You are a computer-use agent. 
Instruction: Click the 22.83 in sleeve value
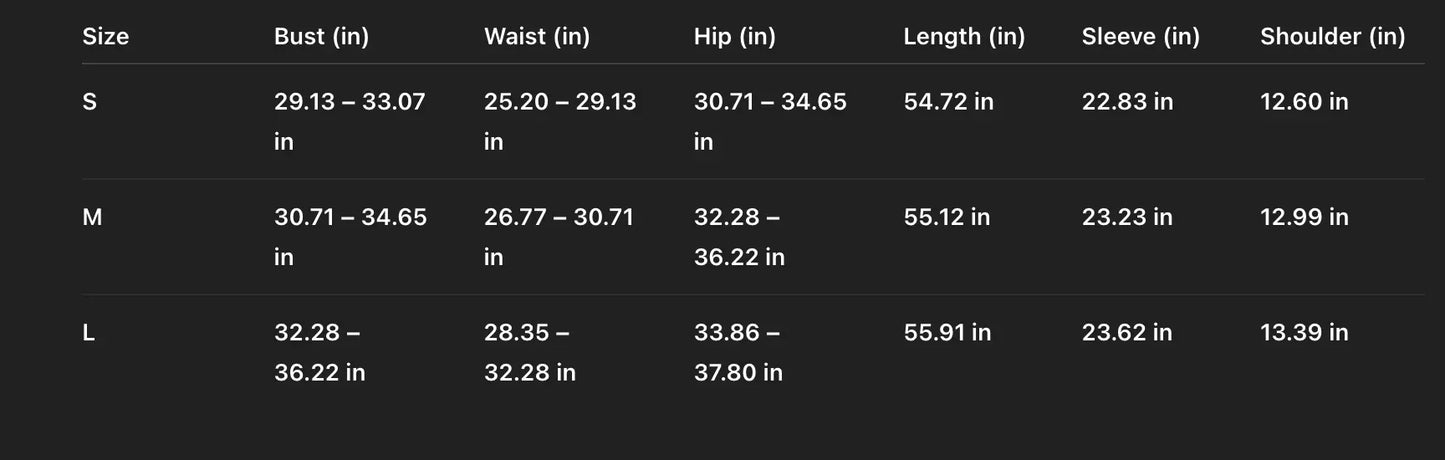[1127, 102]
